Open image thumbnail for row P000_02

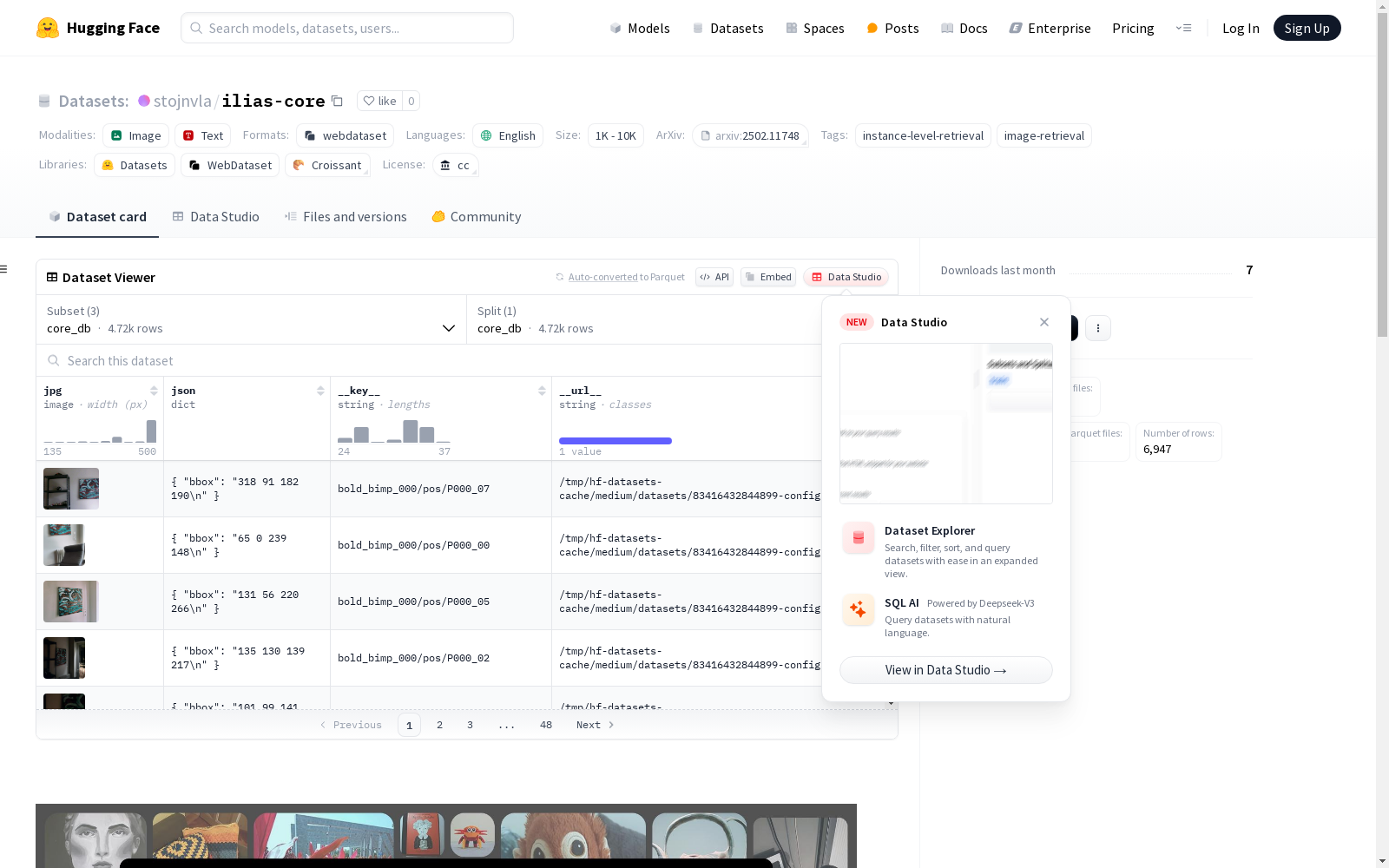point(64,658)
